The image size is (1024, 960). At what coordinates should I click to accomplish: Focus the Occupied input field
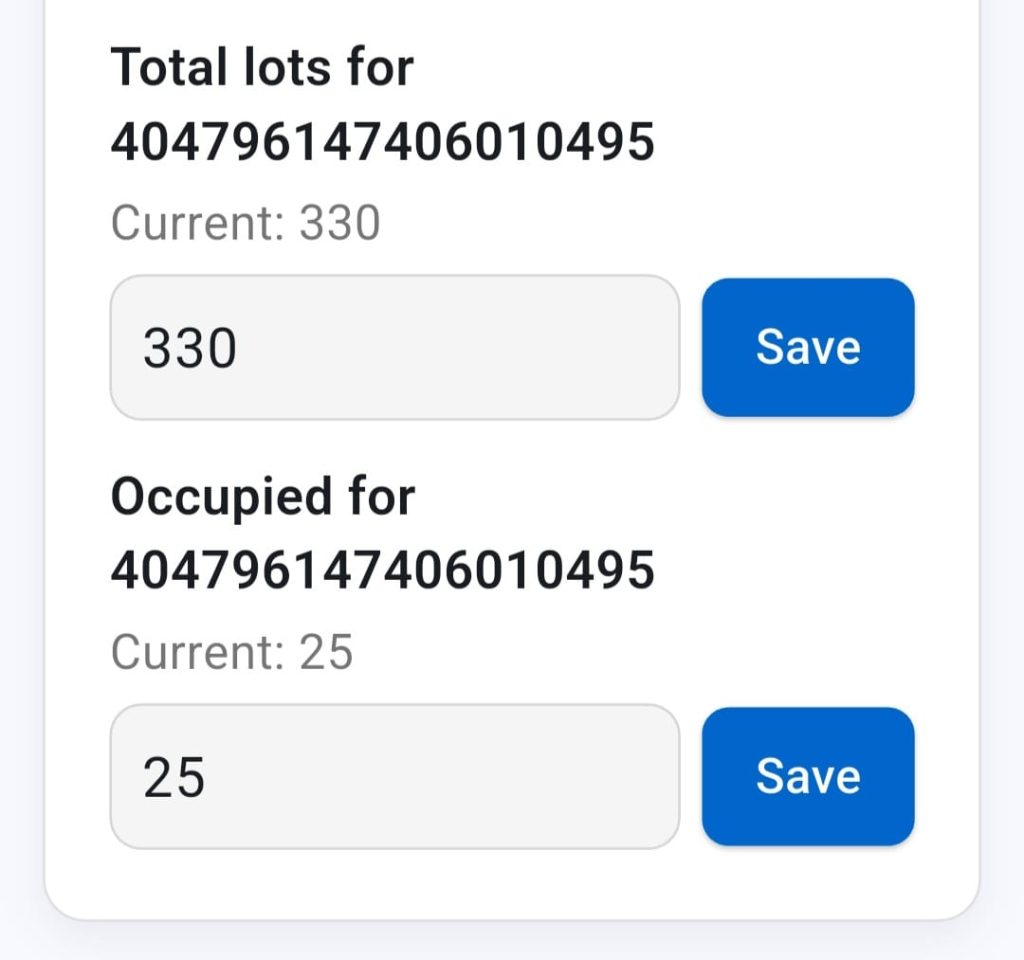click(x=394, y=777)
